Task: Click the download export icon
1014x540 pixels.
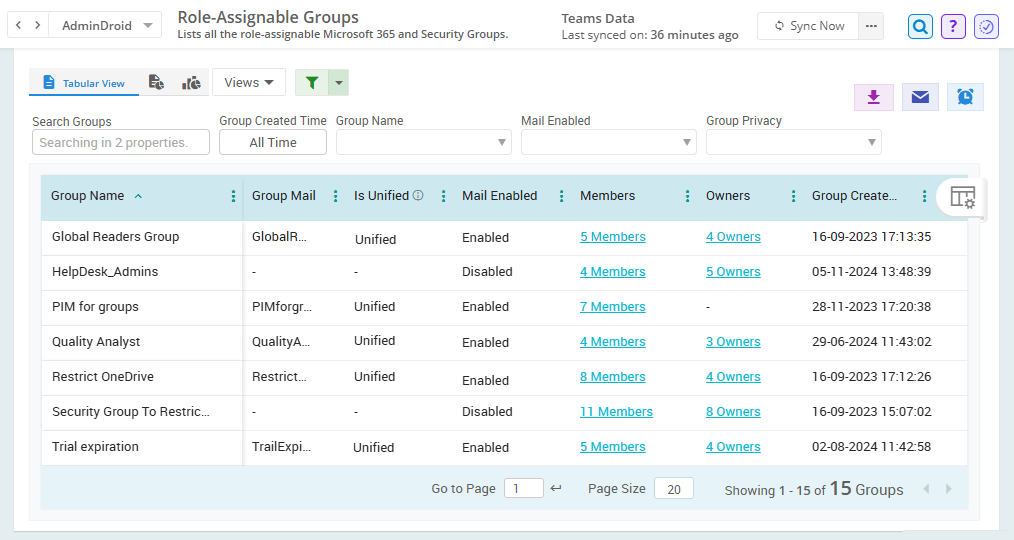Action: 873,97
